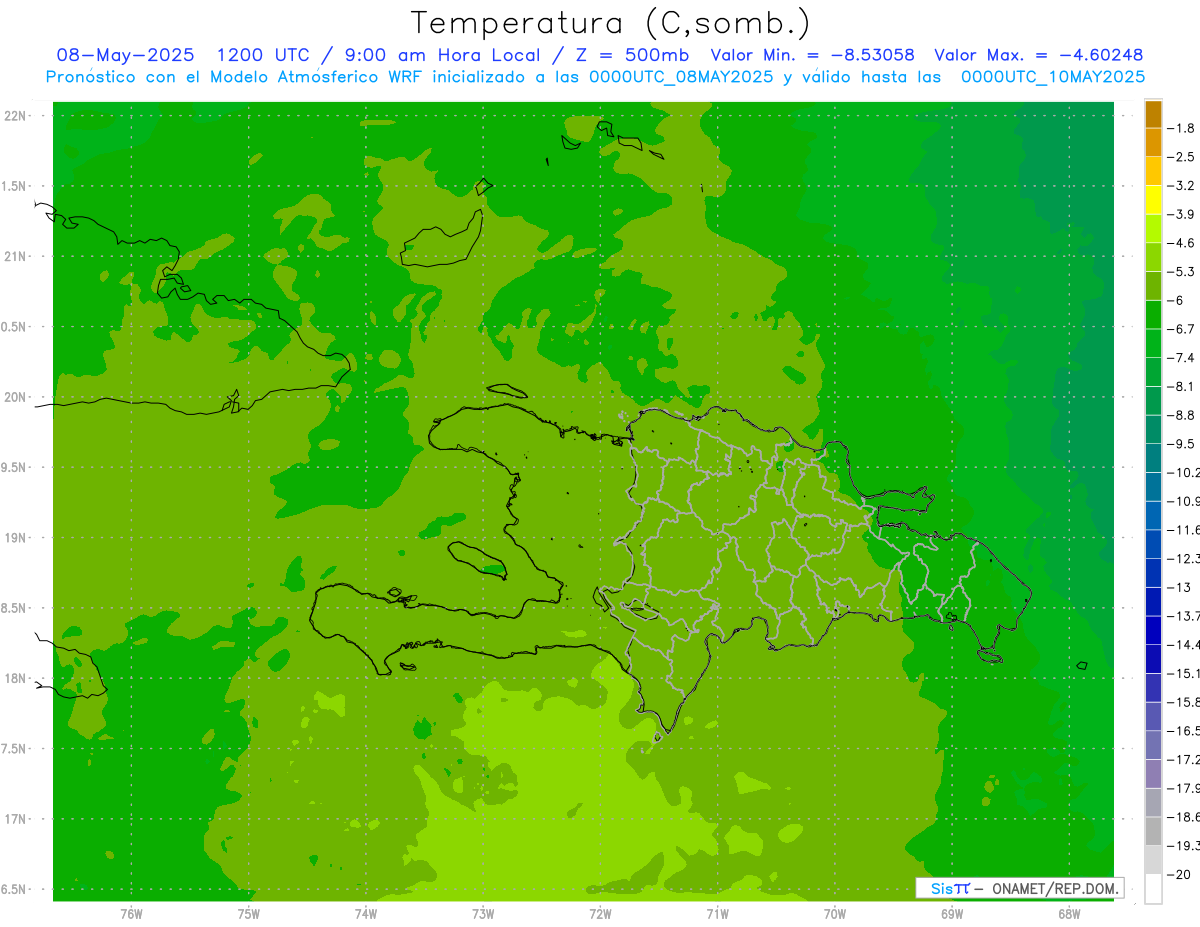
Task: Click the '-3.9' colorbar value
Action: tap(1182, 214)
